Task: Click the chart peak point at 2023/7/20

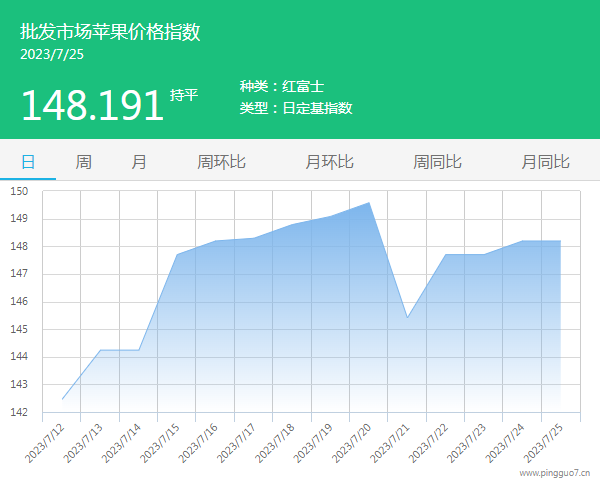Action: [x=369, y=203]
